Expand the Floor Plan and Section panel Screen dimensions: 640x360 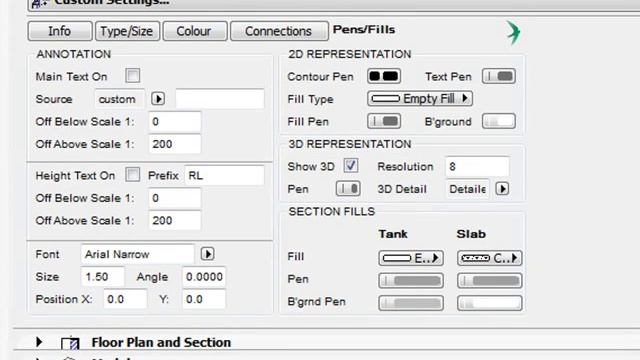coord(39,342)
